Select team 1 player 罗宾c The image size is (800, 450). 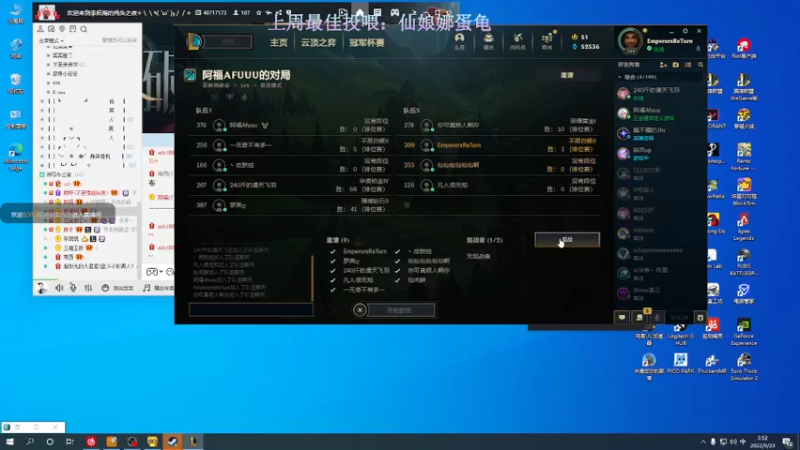pos(291,205)
